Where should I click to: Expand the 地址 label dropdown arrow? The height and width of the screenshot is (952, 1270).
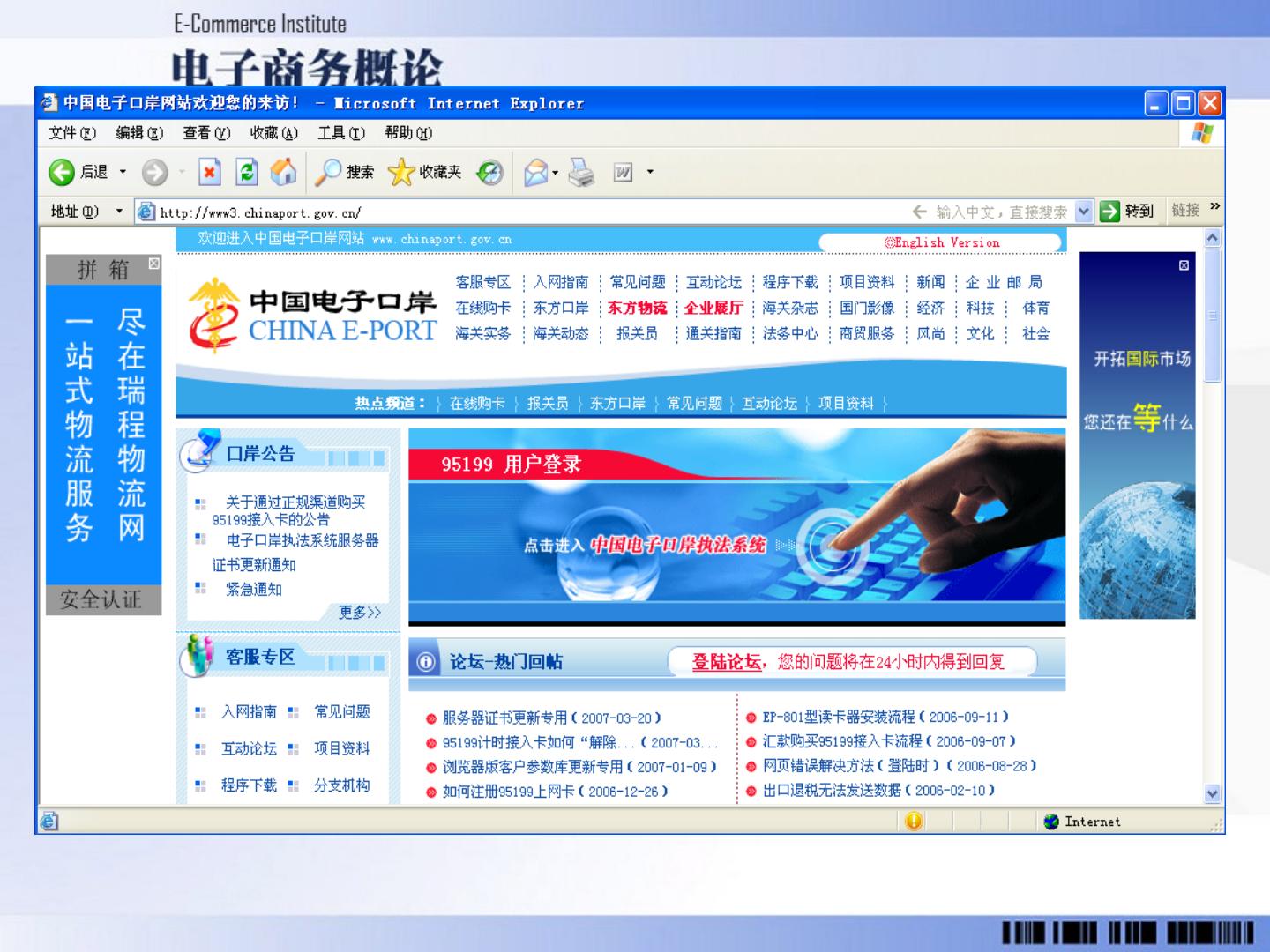pos(120,212)
